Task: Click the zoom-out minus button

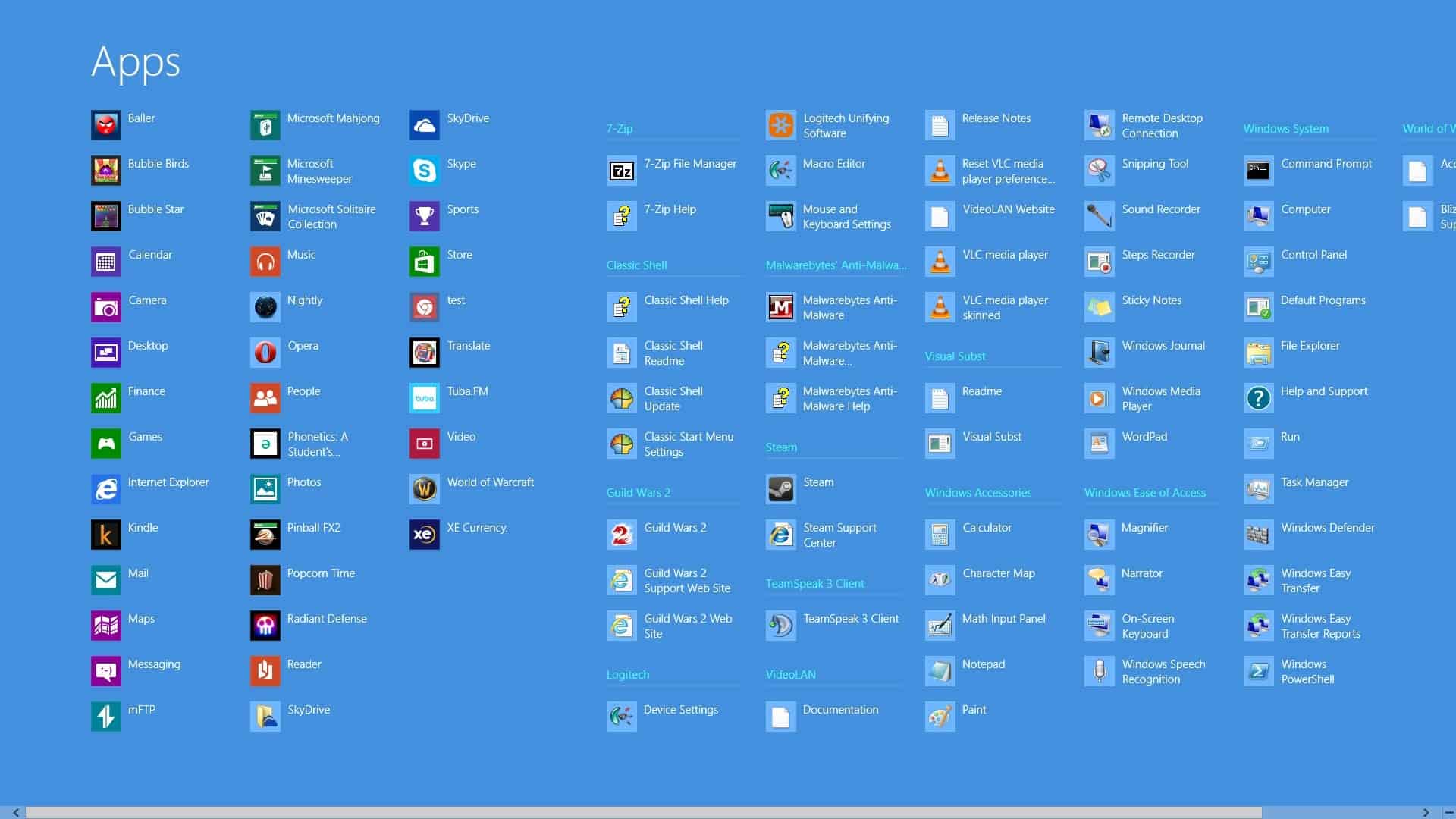Action: click(x=1448, y=812)
